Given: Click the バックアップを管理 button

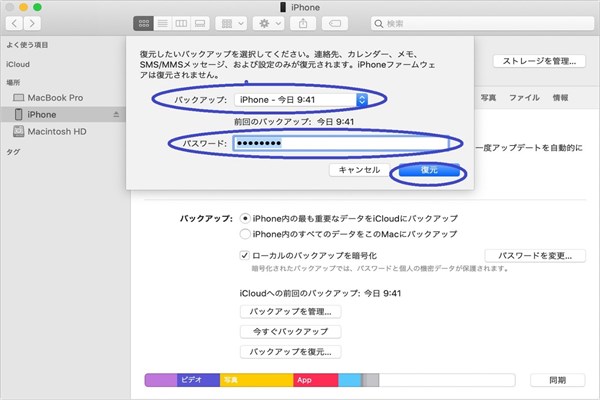Looking at the screenshot, I should point(290,312).
